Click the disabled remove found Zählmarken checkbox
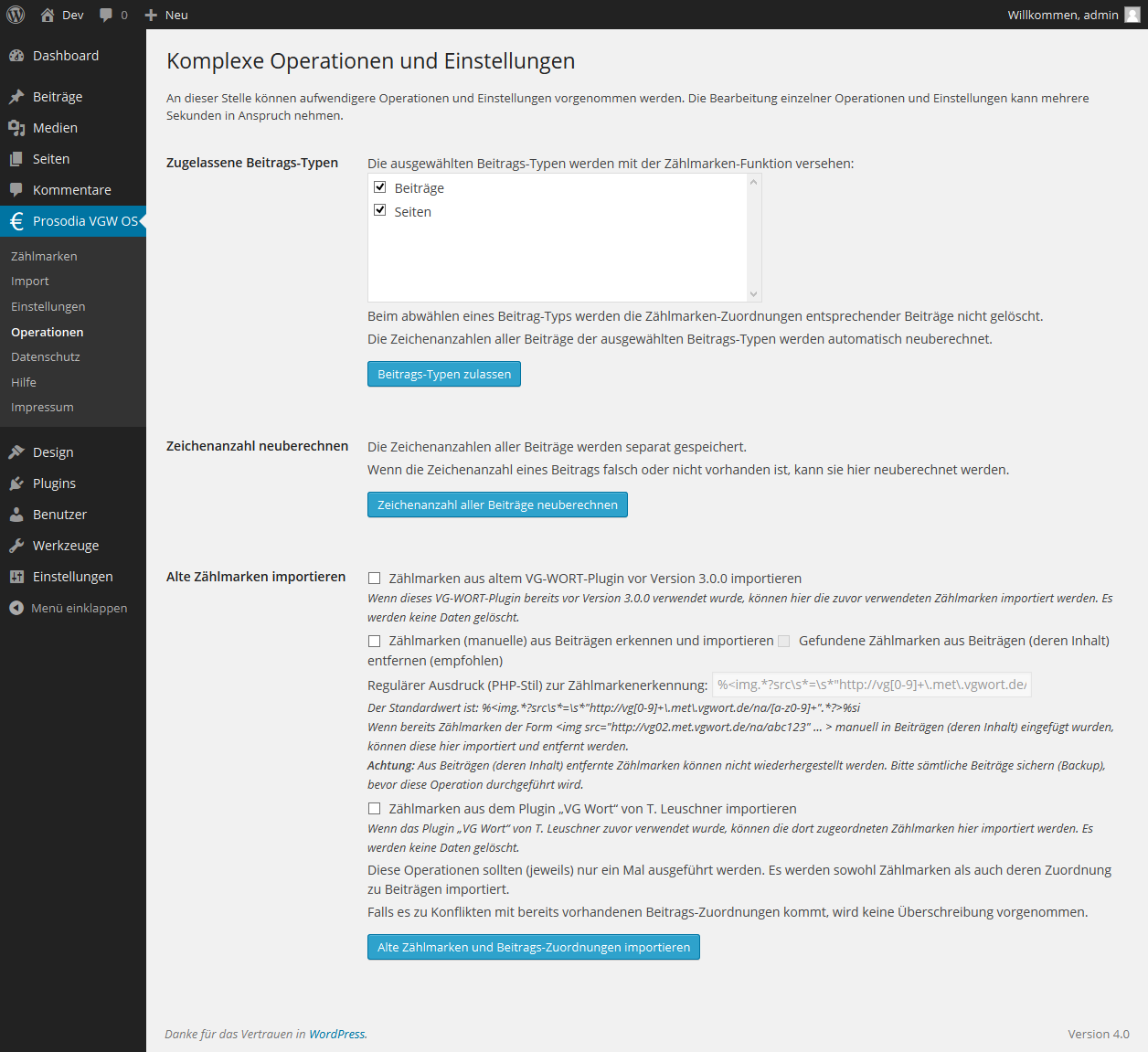The width and height of the screenshot is (1148, 1052). click(x=783, y=642)
